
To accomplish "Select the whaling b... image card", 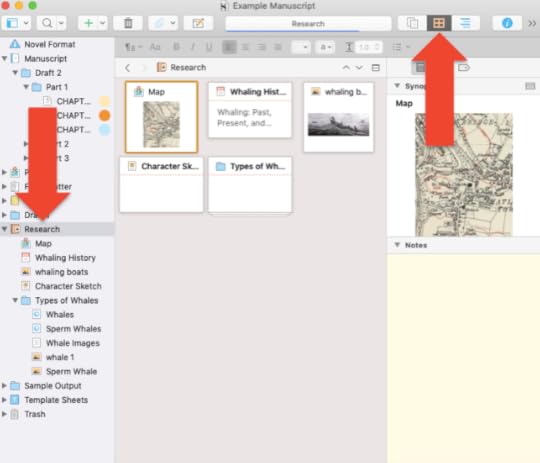I will point(339,117).
